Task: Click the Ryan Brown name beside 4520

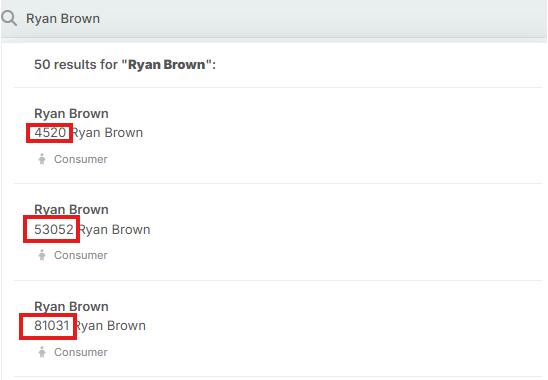Action: coord(107,133)
